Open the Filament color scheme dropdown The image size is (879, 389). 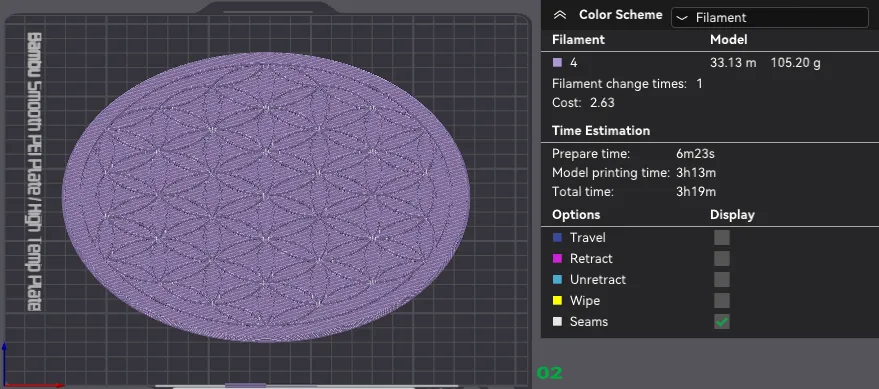pos(769,17)
